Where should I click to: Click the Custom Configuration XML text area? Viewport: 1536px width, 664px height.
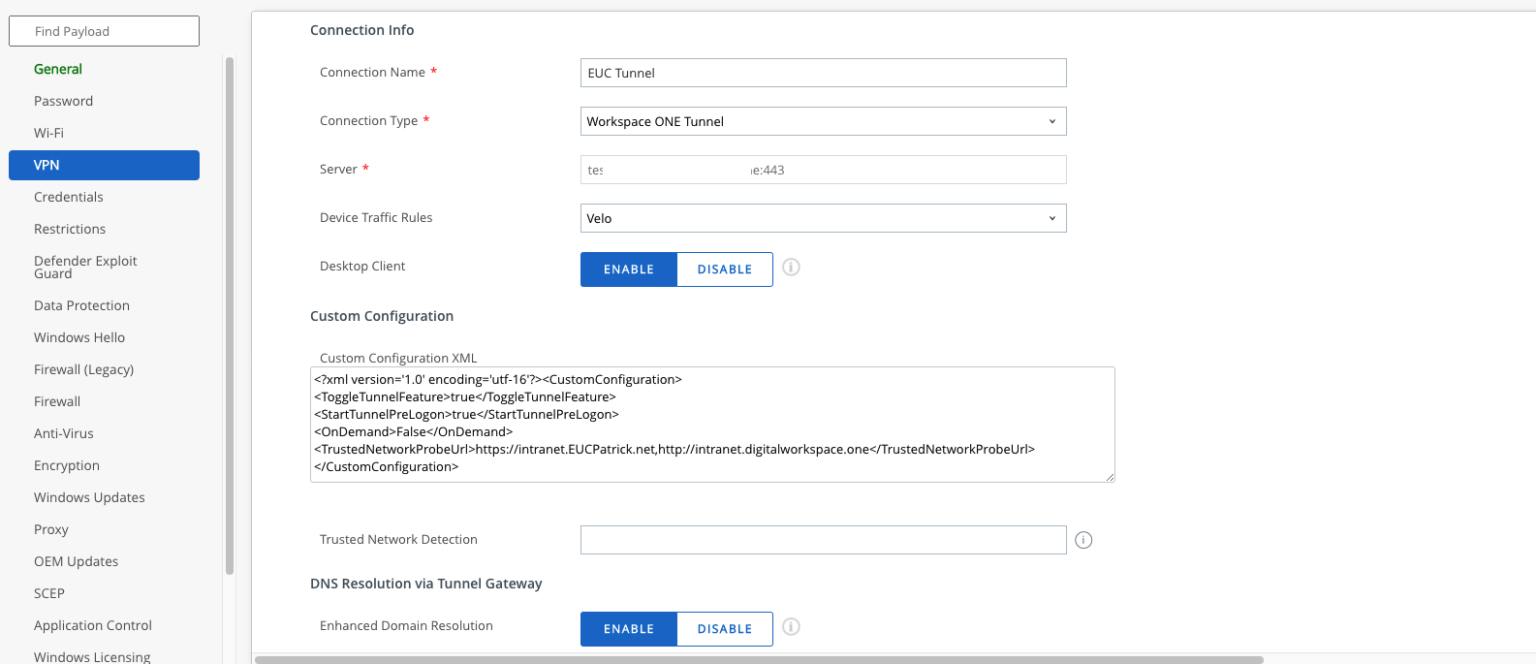coord(712,424)
